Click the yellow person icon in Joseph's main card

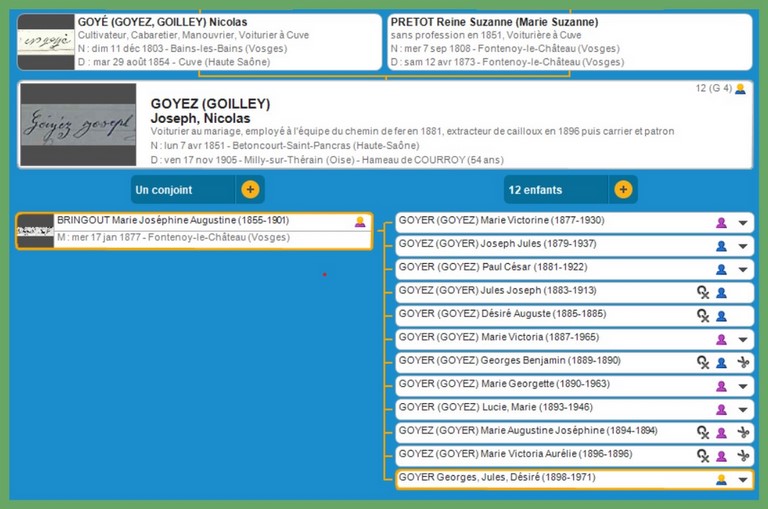(x=740, y=89)
